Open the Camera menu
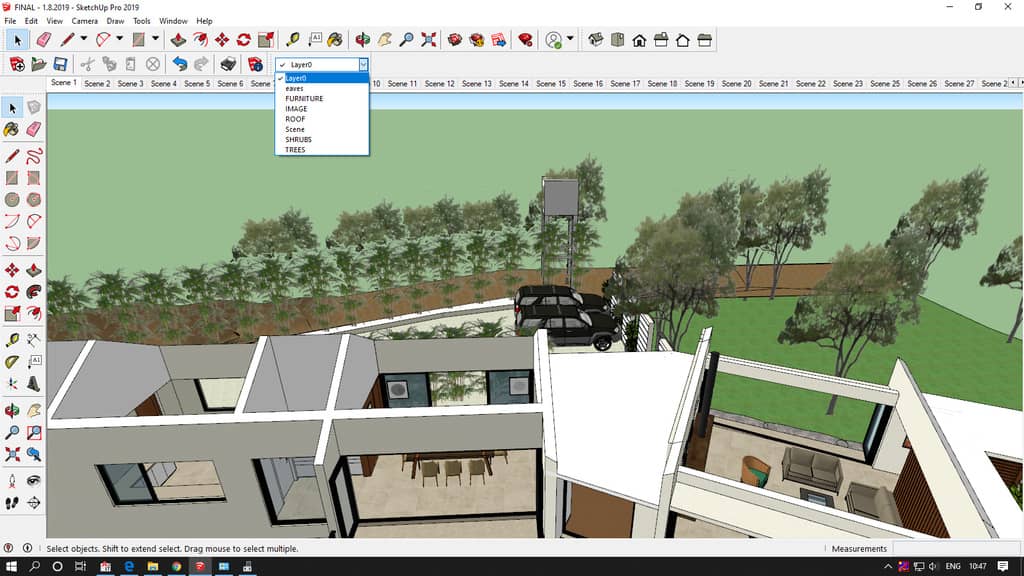 tap(88, 20)
